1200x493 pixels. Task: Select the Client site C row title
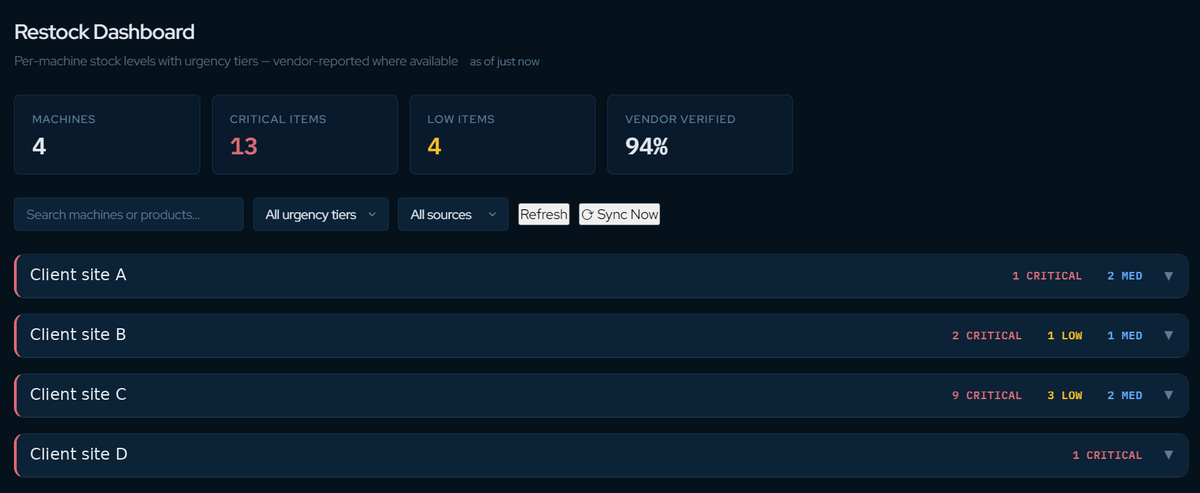pyautogui.click(x=78, y=395)
